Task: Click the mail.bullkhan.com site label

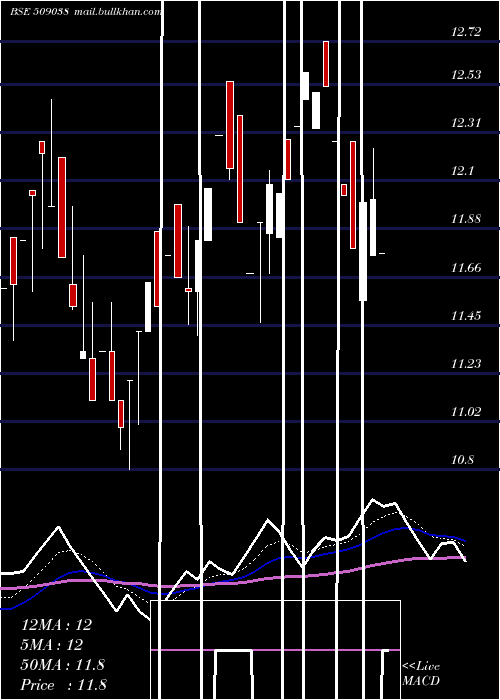Action: pos(117,12)
